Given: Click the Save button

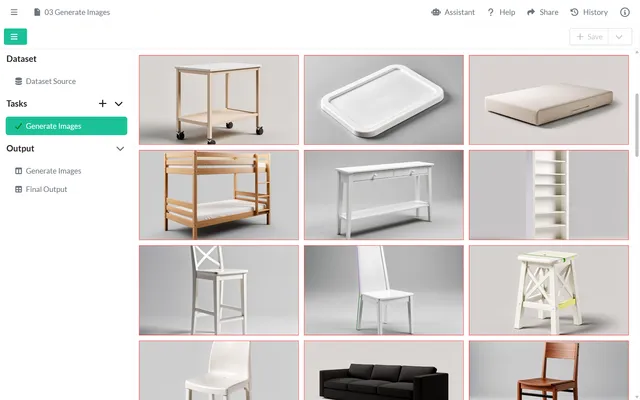Looking at the screenshot, I should point(589,37).
